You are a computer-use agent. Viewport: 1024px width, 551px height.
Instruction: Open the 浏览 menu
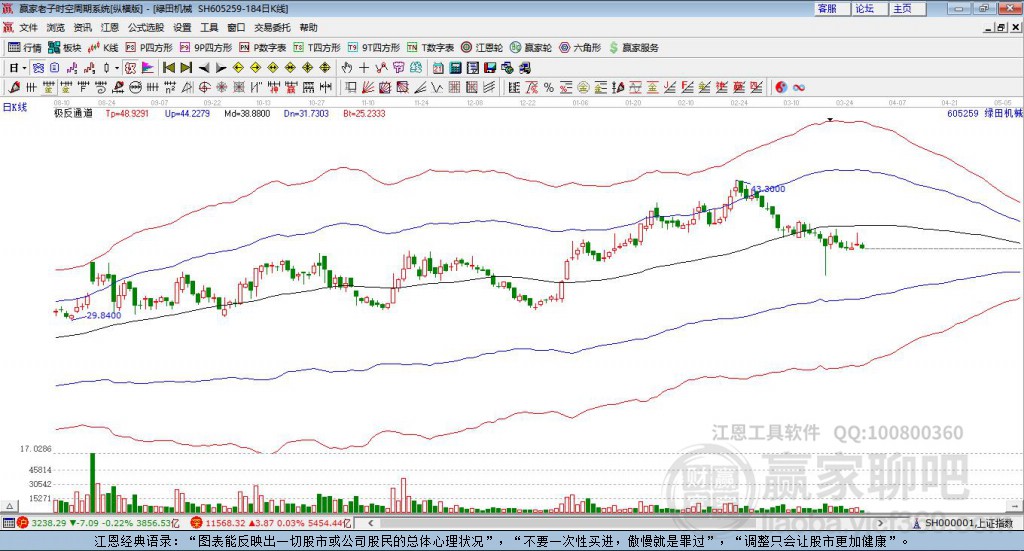[x=56, y=27]
